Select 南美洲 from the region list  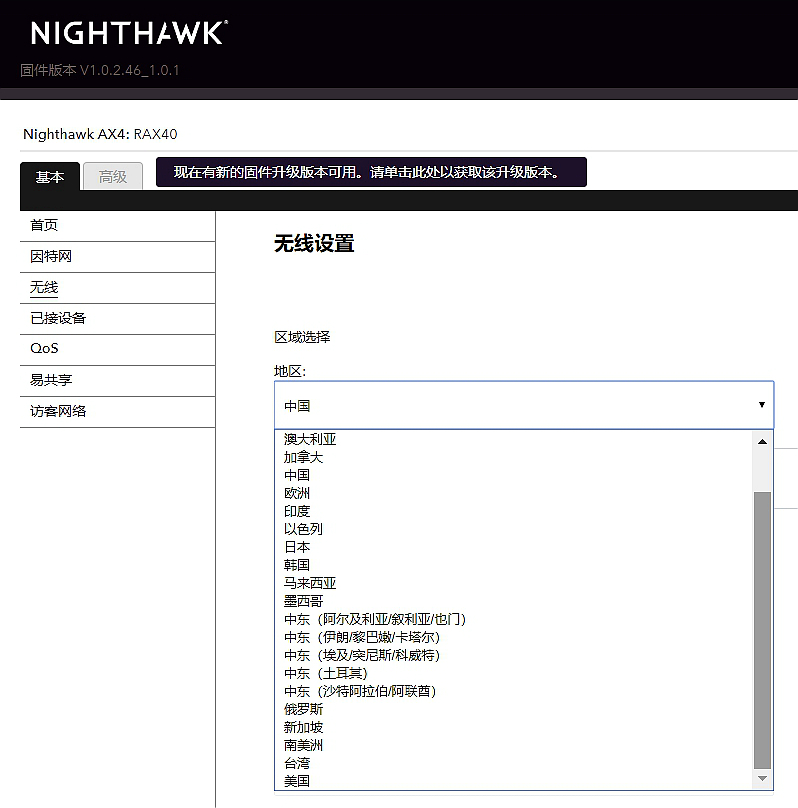514,746
